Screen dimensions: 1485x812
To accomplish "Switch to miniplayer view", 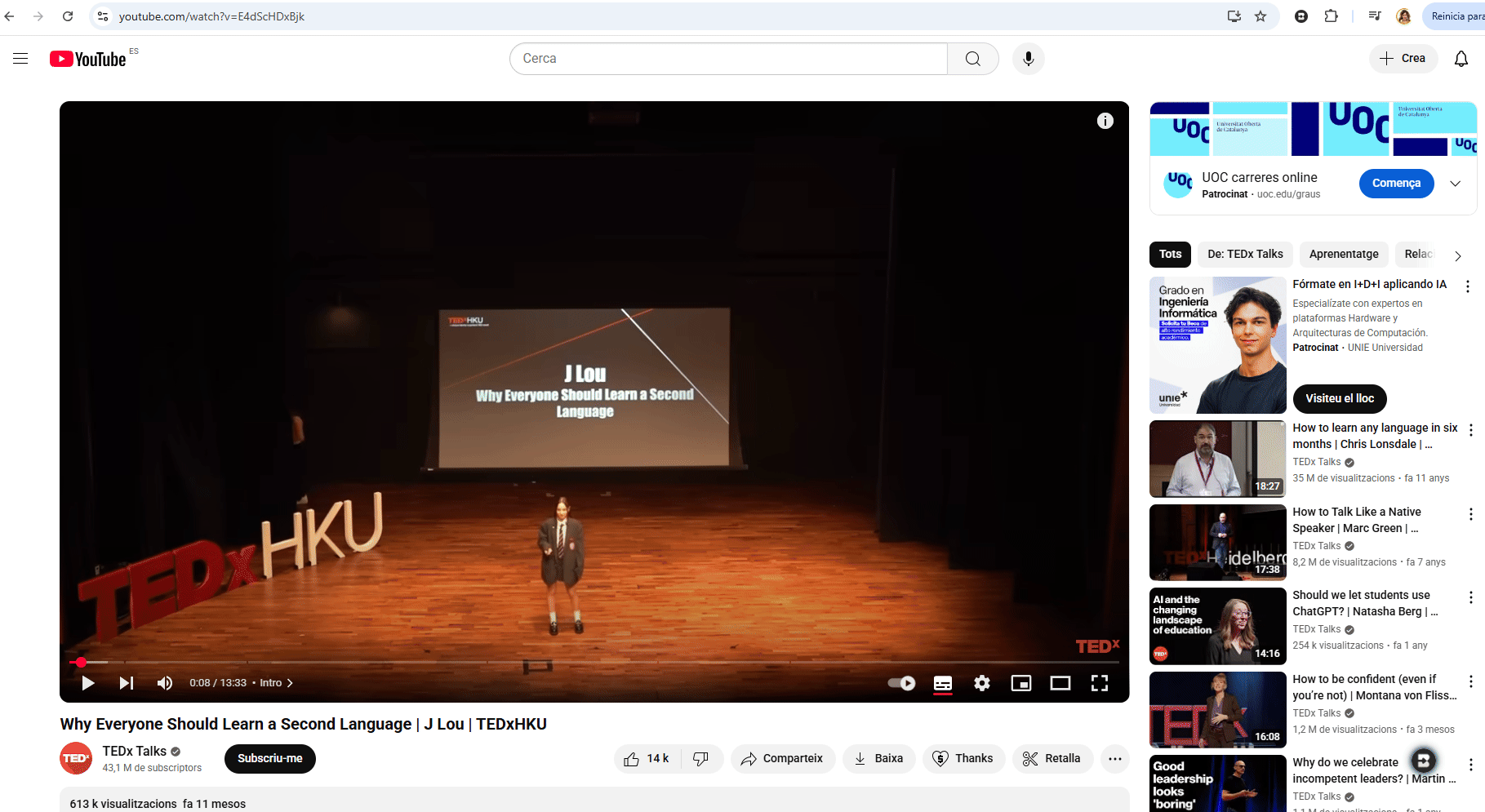I will [x=1021, y=683].
